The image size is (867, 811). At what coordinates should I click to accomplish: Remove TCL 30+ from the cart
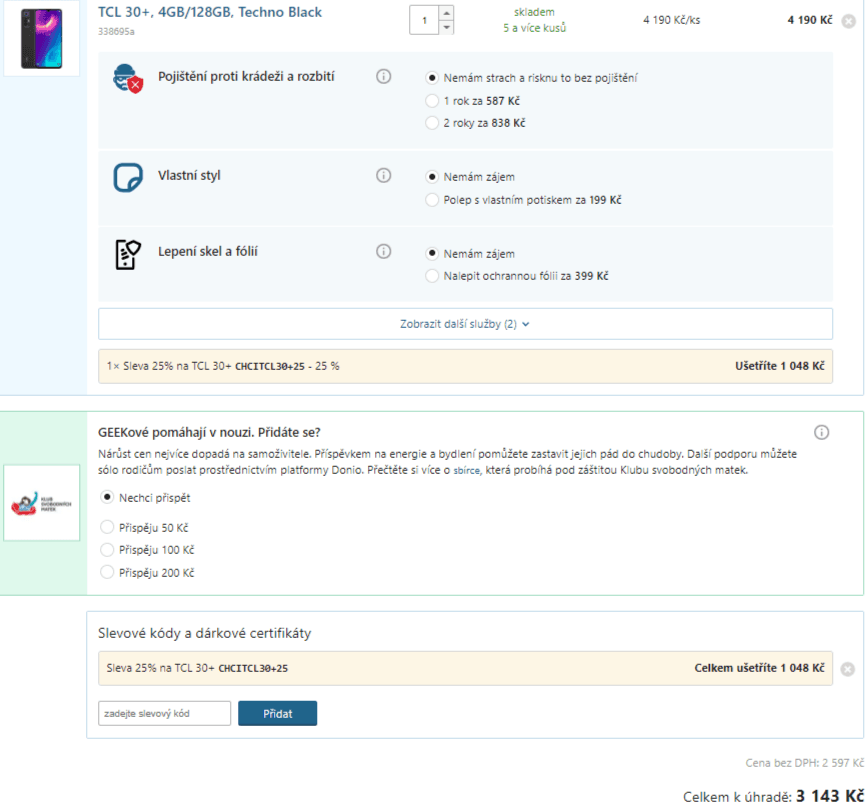(848, 22)
